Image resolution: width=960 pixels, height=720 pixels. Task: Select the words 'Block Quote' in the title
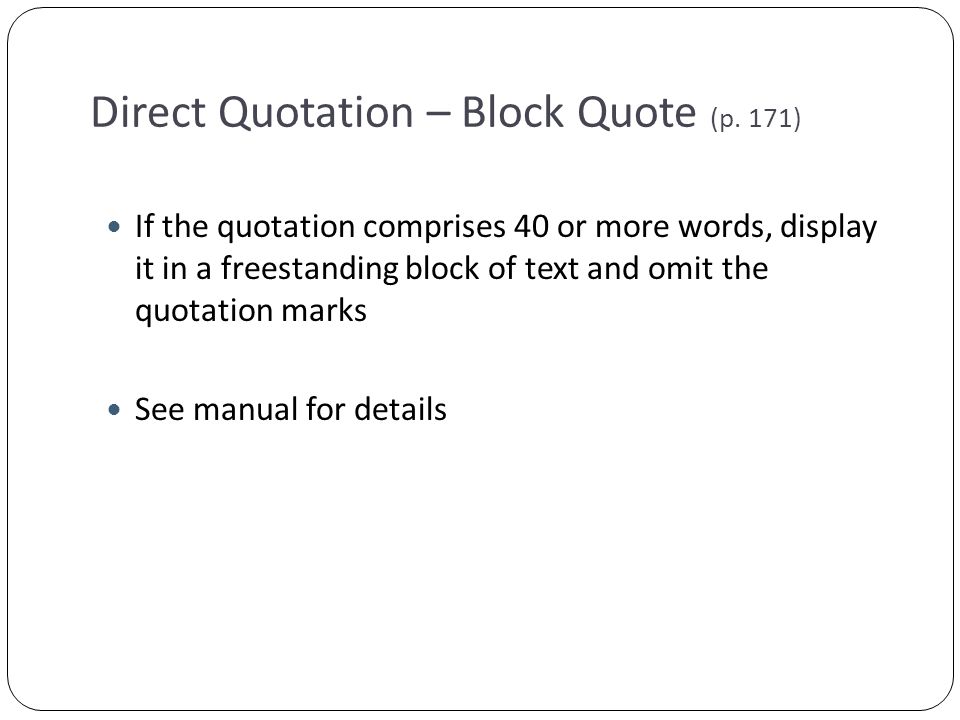(x=579, y=113)
